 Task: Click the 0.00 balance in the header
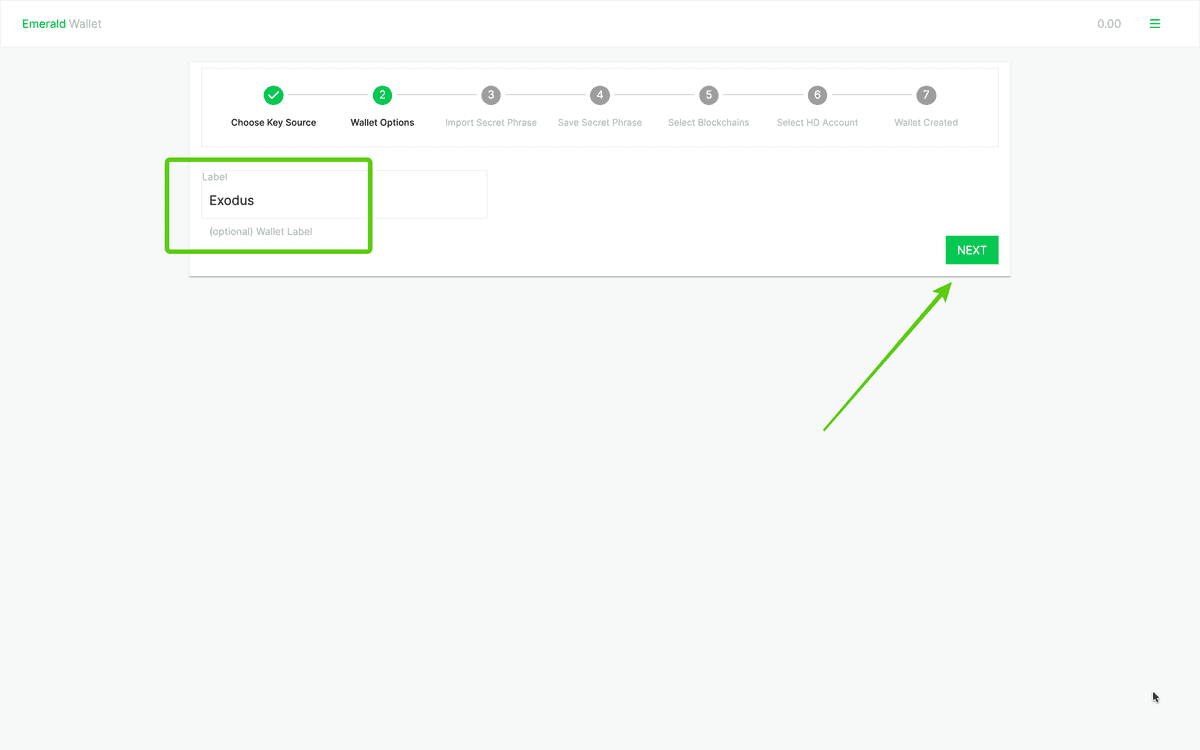[1108, 24]
